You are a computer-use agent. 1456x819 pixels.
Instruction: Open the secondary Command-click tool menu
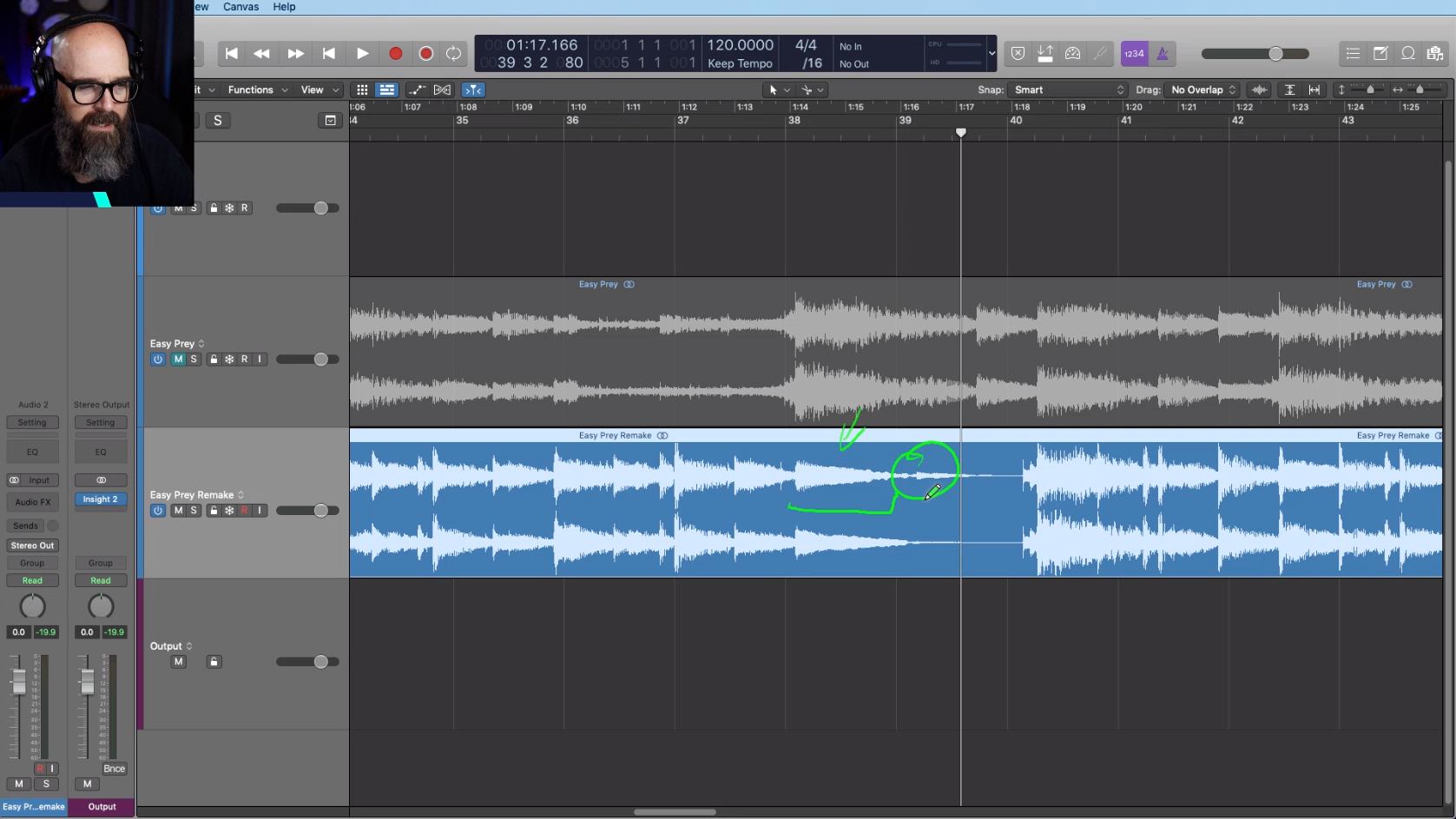[813, 90]
